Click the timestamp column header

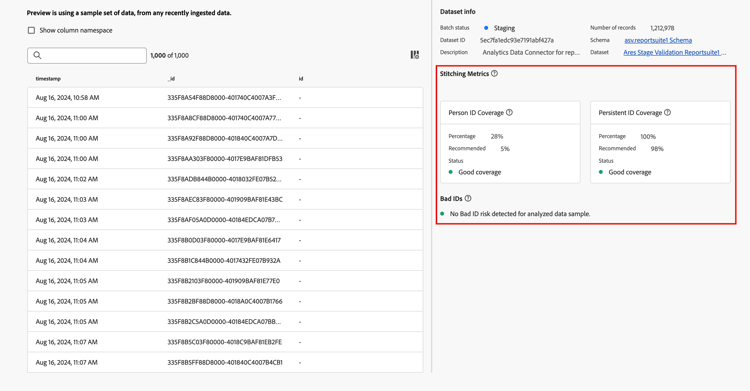[48, 78]
